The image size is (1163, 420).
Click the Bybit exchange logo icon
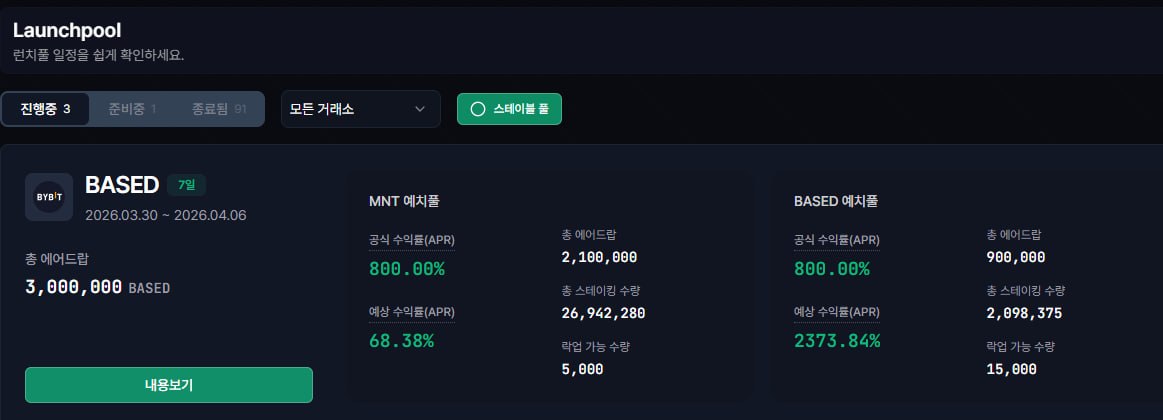pyautogui.click(x=49, y=197)
